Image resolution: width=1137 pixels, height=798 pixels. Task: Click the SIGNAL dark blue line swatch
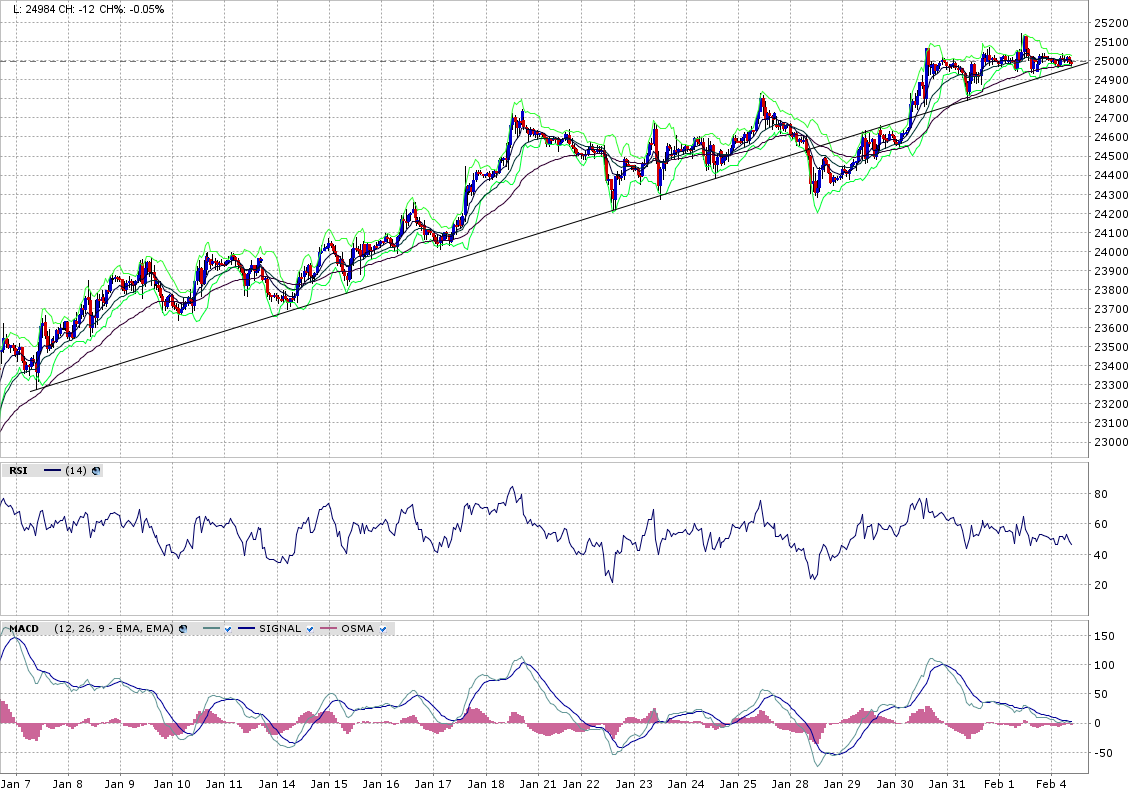pos(247,629)
